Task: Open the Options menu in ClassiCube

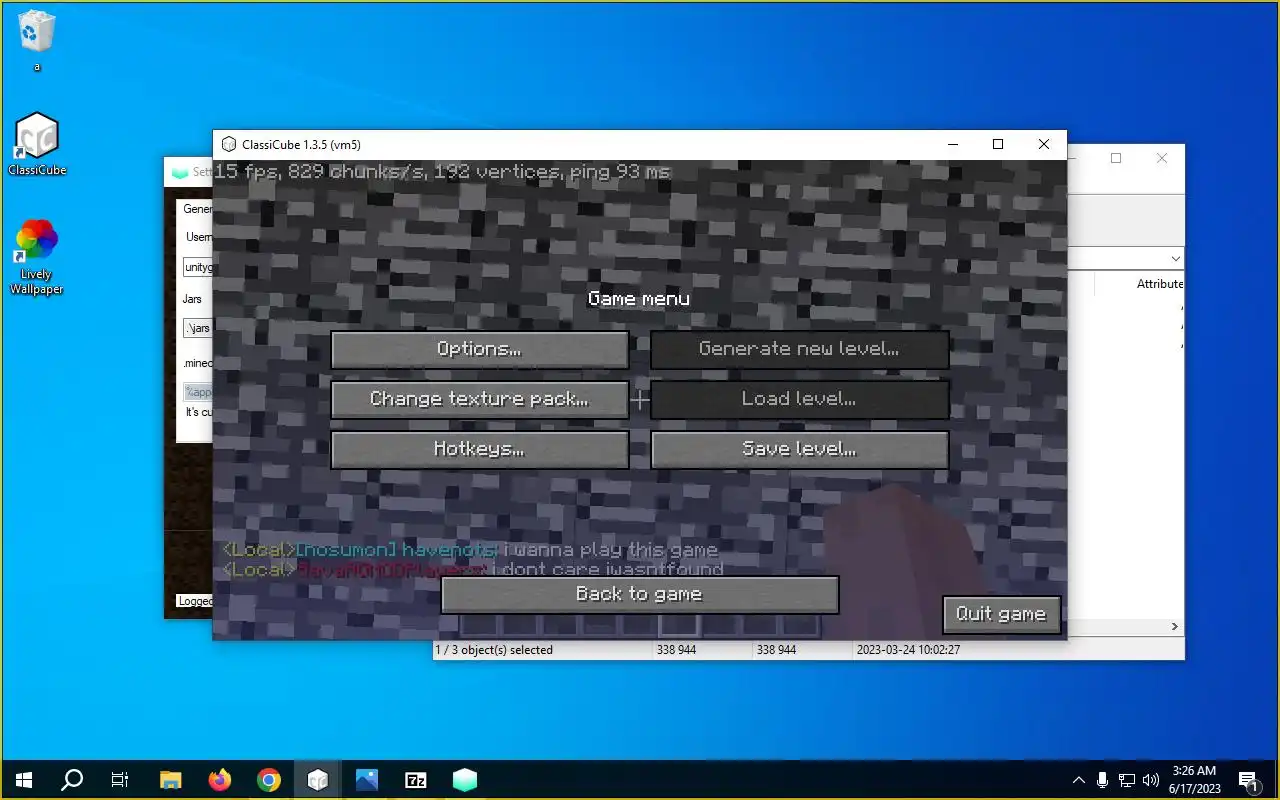Action: (480, 350)
